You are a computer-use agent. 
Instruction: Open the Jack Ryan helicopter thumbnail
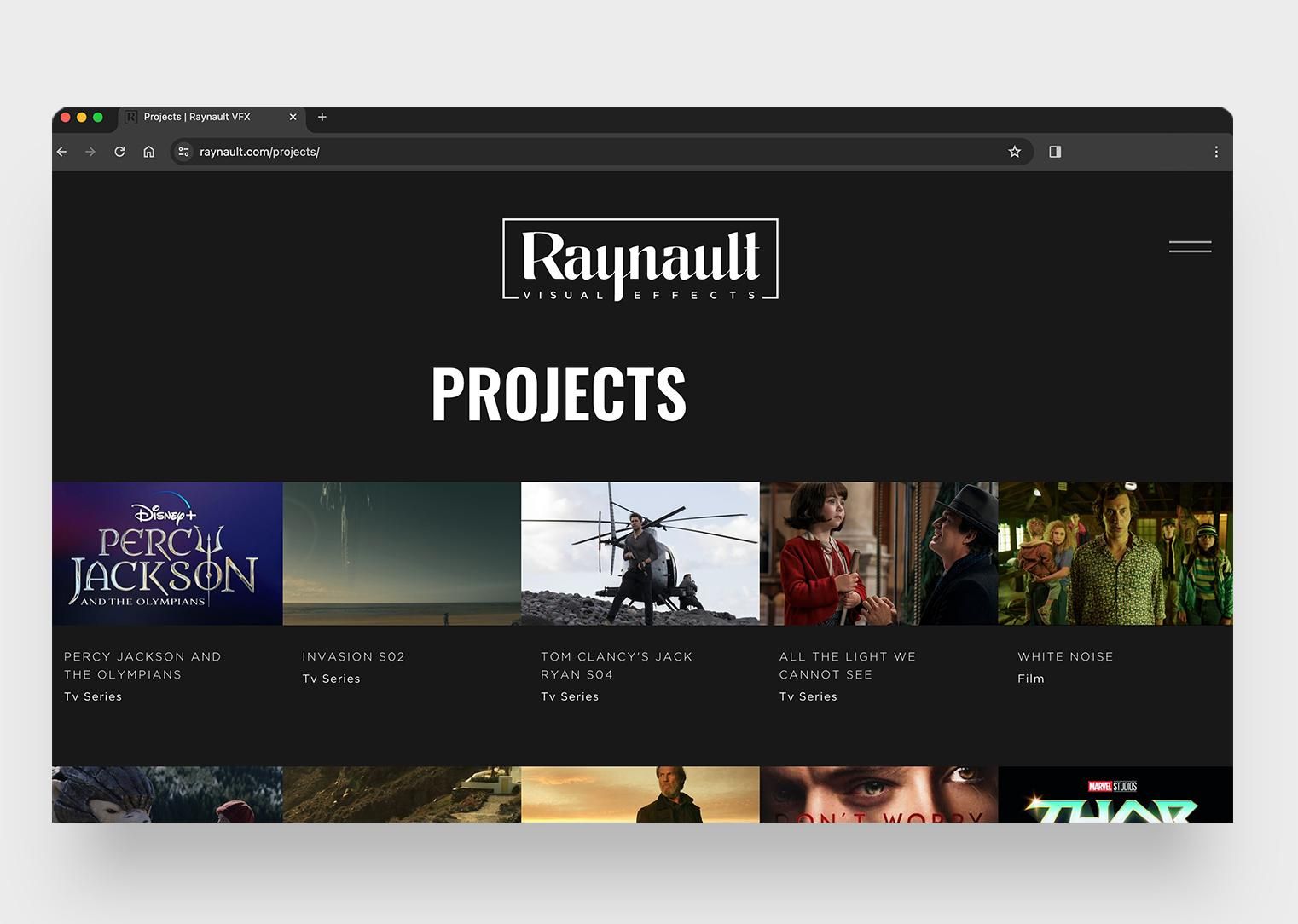(640, 553)
